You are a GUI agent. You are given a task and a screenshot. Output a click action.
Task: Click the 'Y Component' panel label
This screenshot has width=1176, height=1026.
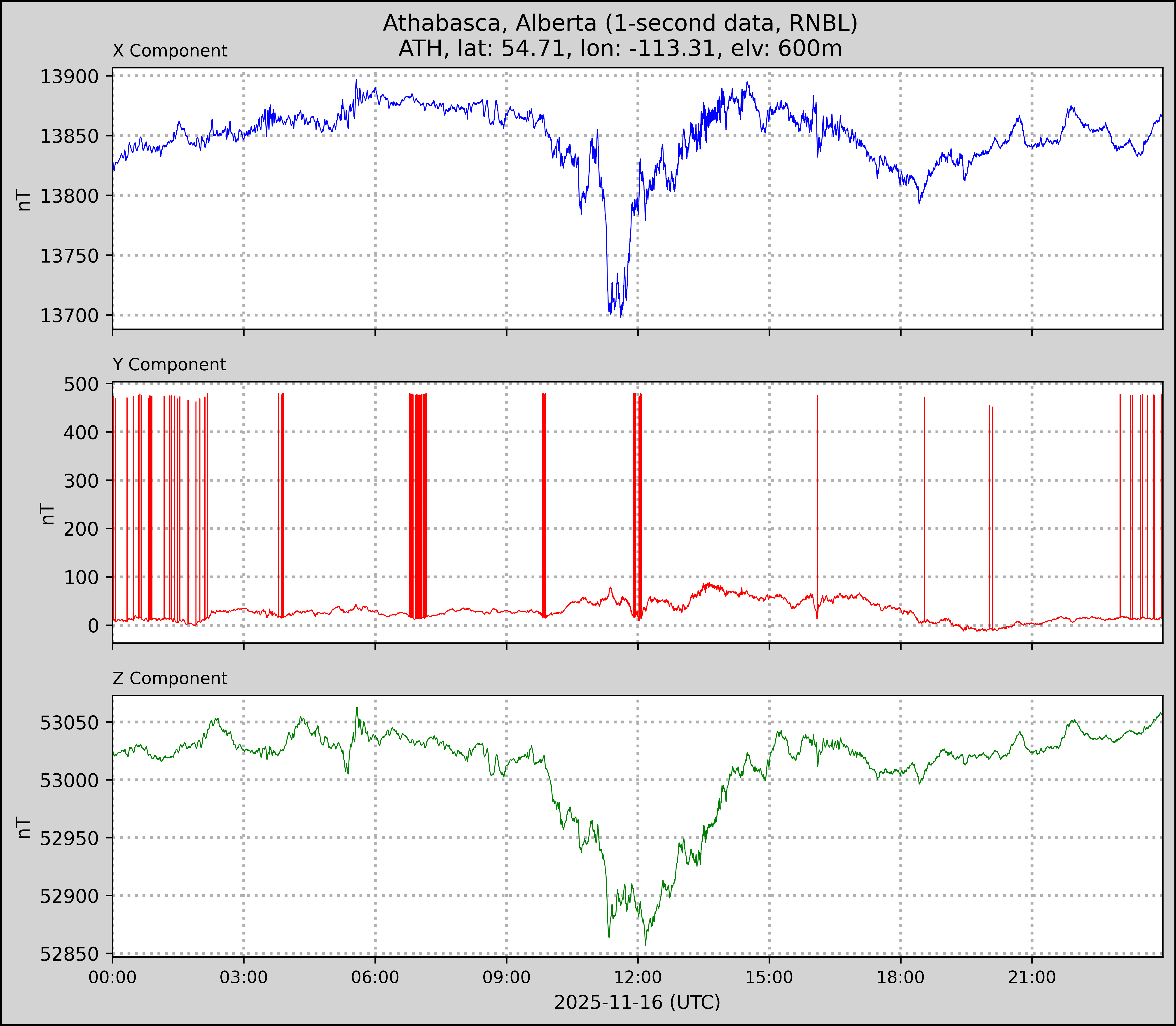click(x=169, y=365)
